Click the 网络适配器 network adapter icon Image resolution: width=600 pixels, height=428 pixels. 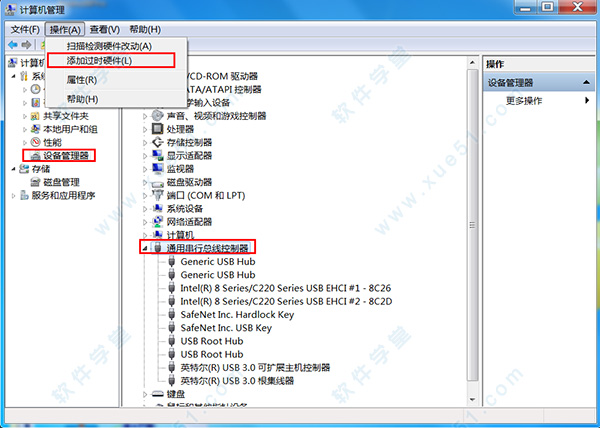158,221
